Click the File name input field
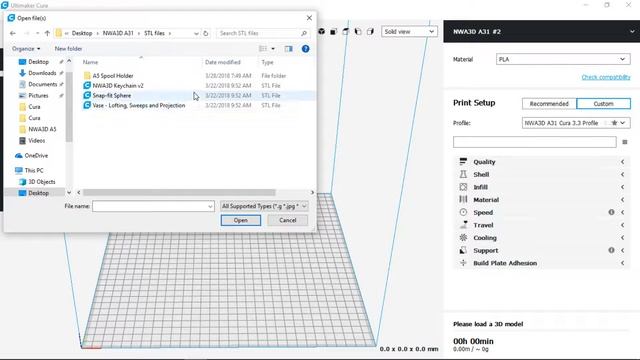The height and width of the screenshot is (360, 640). click(153, 206)
